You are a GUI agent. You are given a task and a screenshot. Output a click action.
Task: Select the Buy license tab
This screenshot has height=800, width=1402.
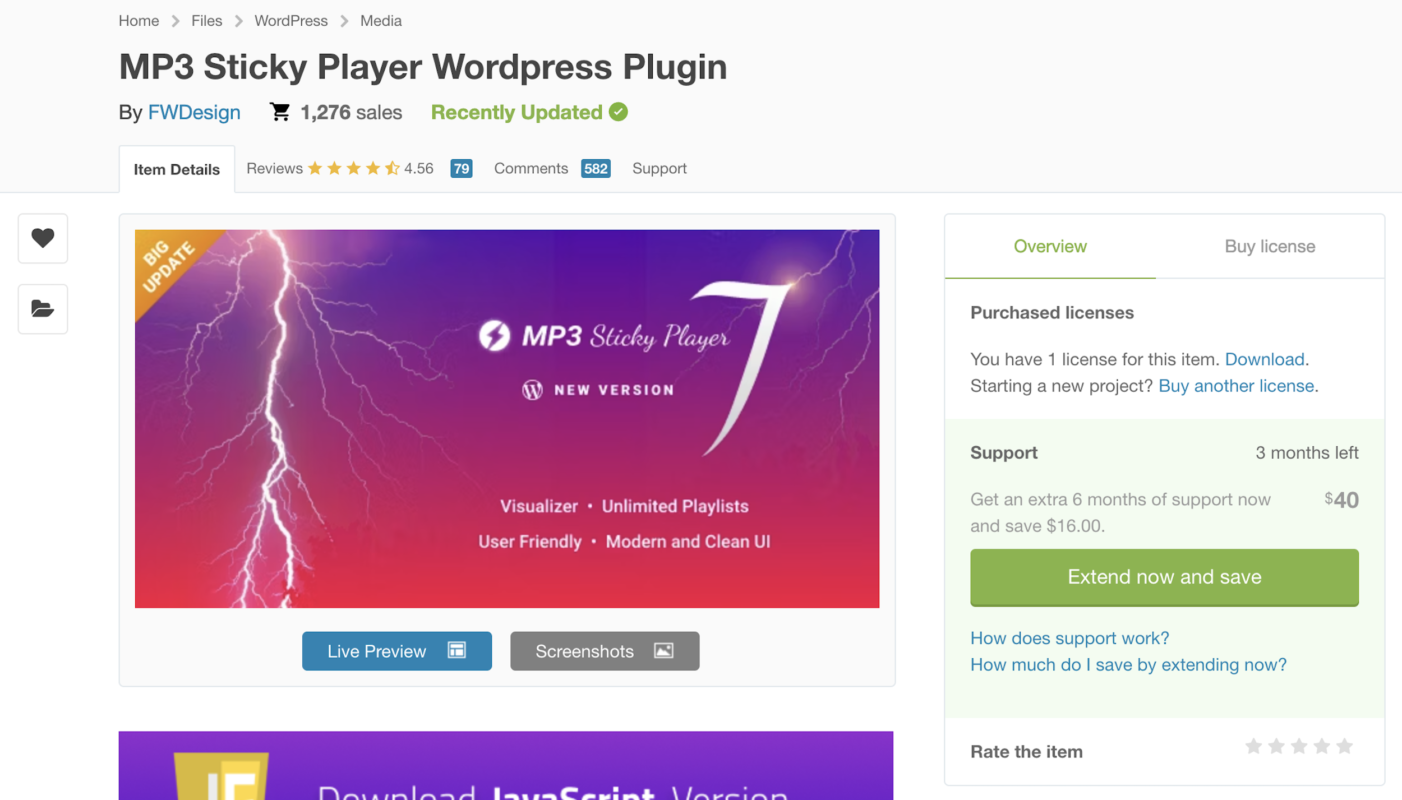1269,247
